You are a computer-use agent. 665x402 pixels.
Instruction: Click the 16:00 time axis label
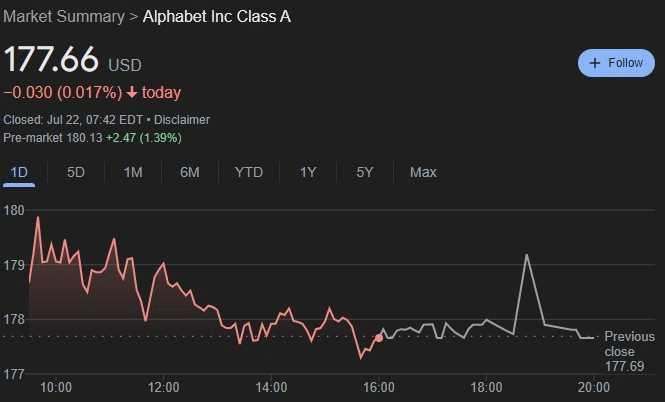(378, 387)
